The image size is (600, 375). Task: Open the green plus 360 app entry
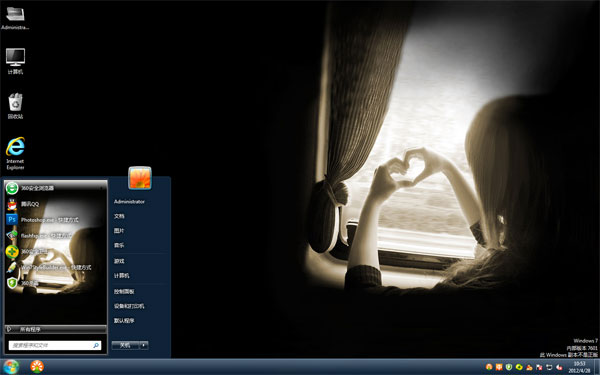(55, 251)
